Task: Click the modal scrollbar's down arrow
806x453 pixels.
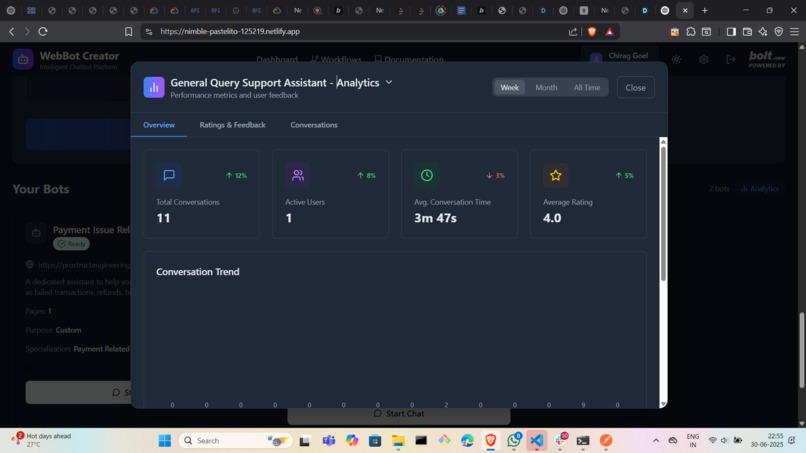Action: pyautogui.click(x=663, y=404)
